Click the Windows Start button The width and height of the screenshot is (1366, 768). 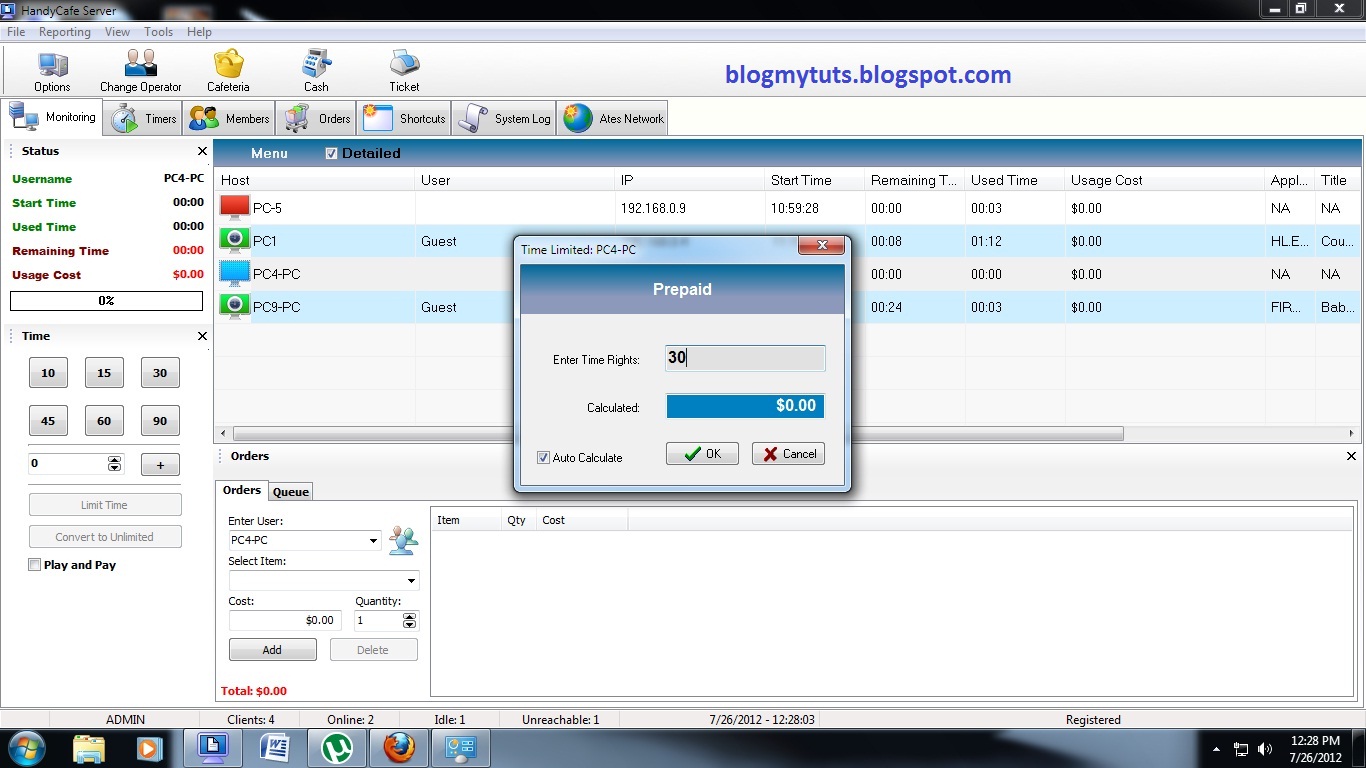click(27, 748)
